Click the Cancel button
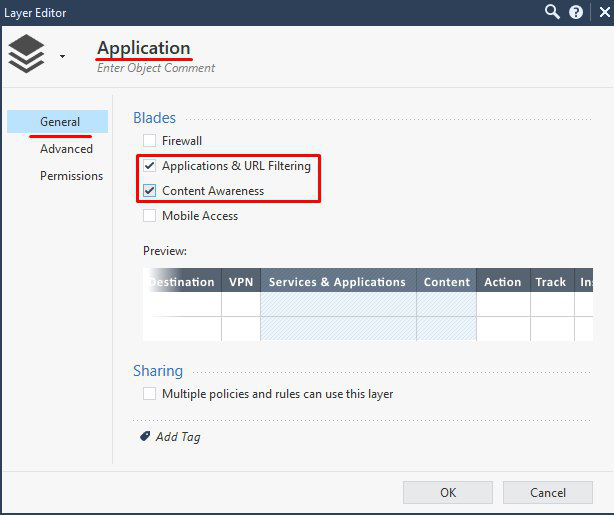 pos(548,492)
